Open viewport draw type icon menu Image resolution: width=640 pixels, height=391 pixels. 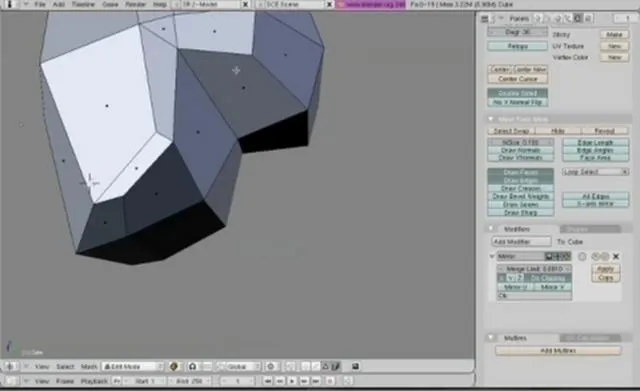173,367
